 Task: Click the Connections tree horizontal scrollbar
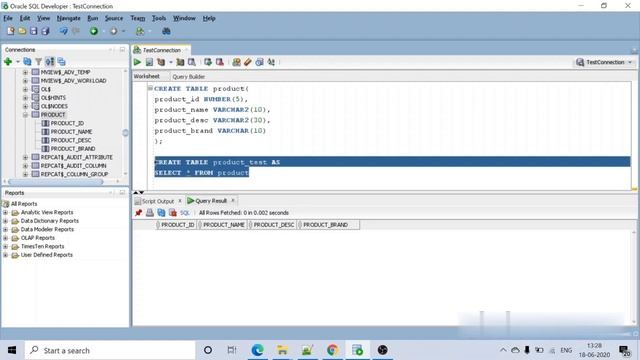click(56, 181)
